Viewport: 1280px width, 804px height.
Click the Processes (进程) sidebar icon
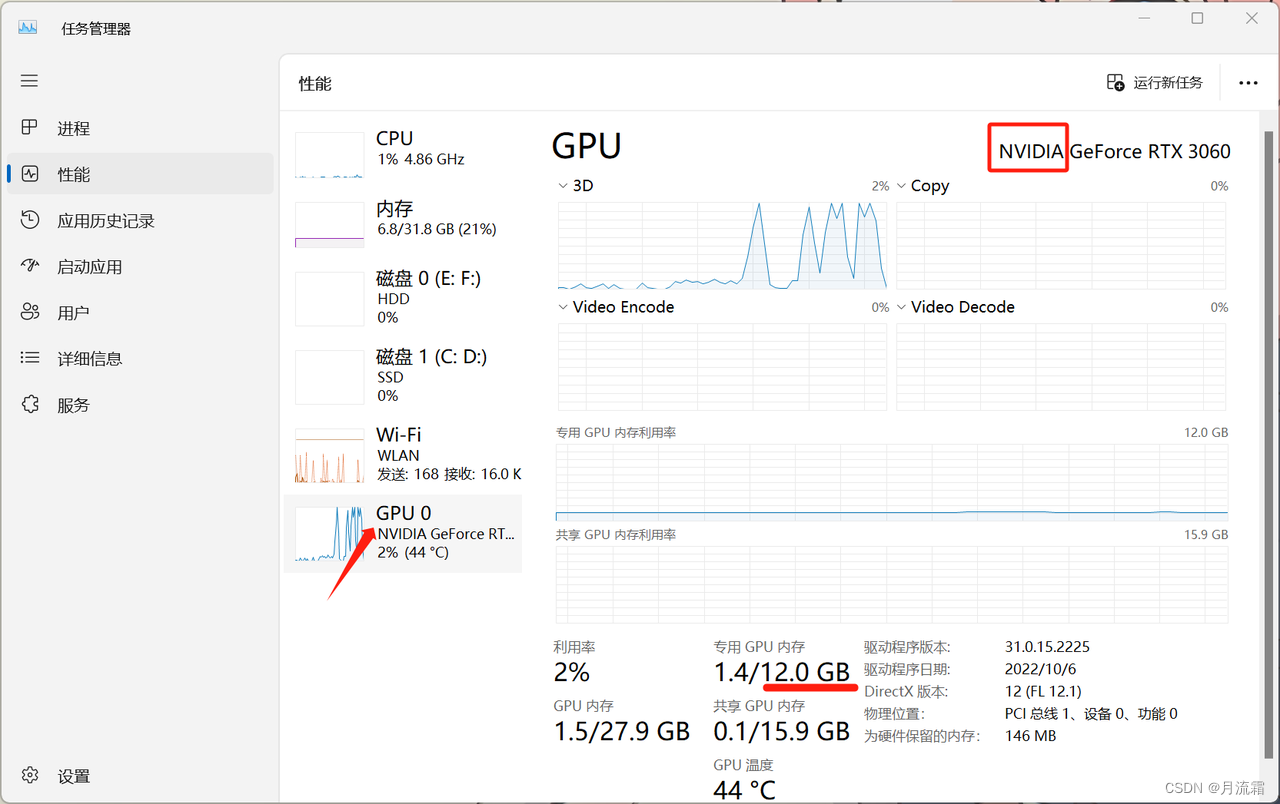(30, 128)
